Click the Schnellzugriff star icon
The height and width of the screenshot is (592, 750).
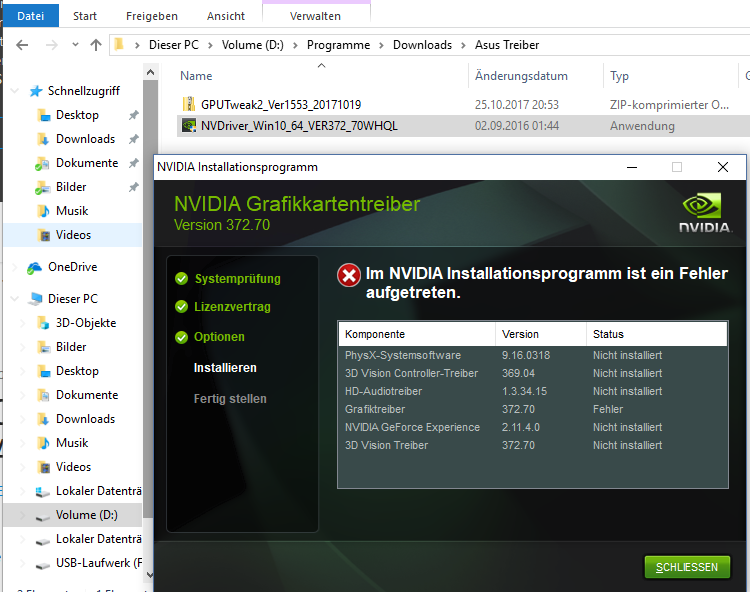click(36, 91)
